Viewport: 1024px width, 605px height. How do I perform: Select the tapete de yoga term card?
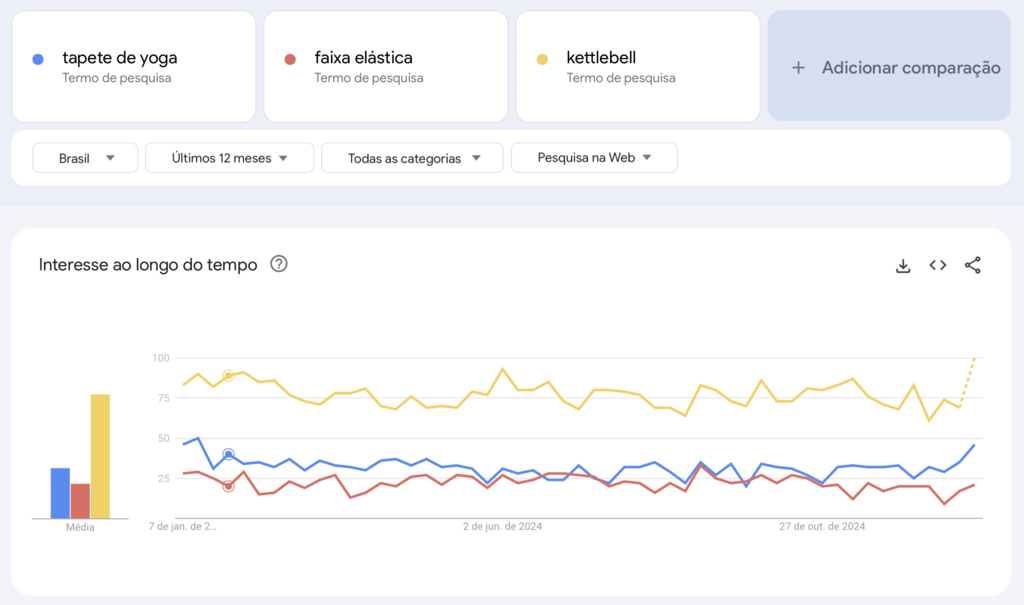[133, 65]
